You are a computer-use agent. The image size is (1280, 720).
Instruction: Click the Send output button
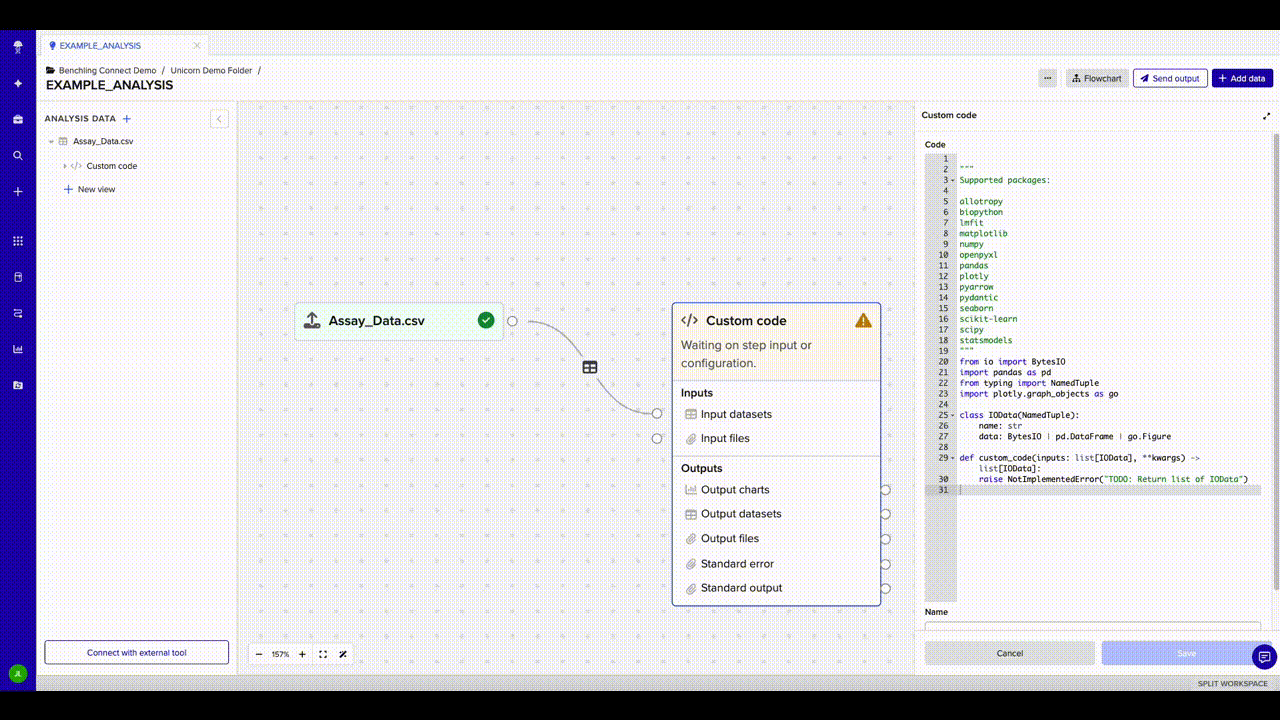coord(1170,78)
